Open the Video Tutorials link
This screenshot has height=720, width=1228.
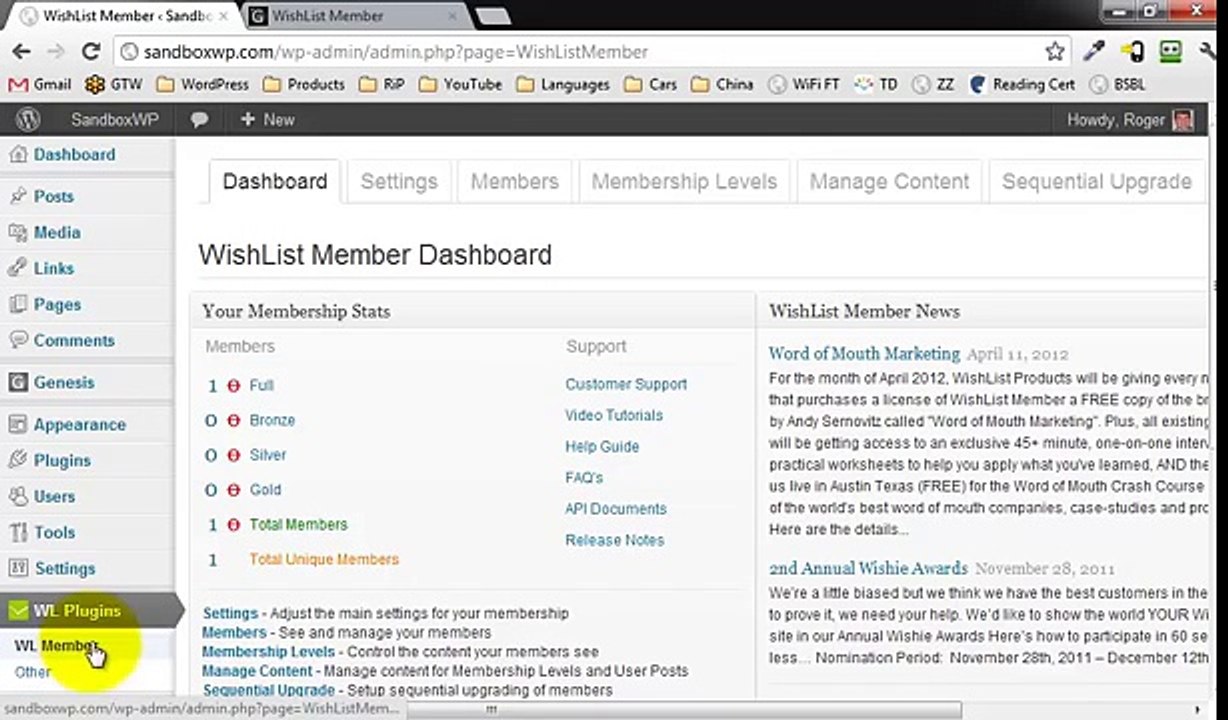click(614, 415)
